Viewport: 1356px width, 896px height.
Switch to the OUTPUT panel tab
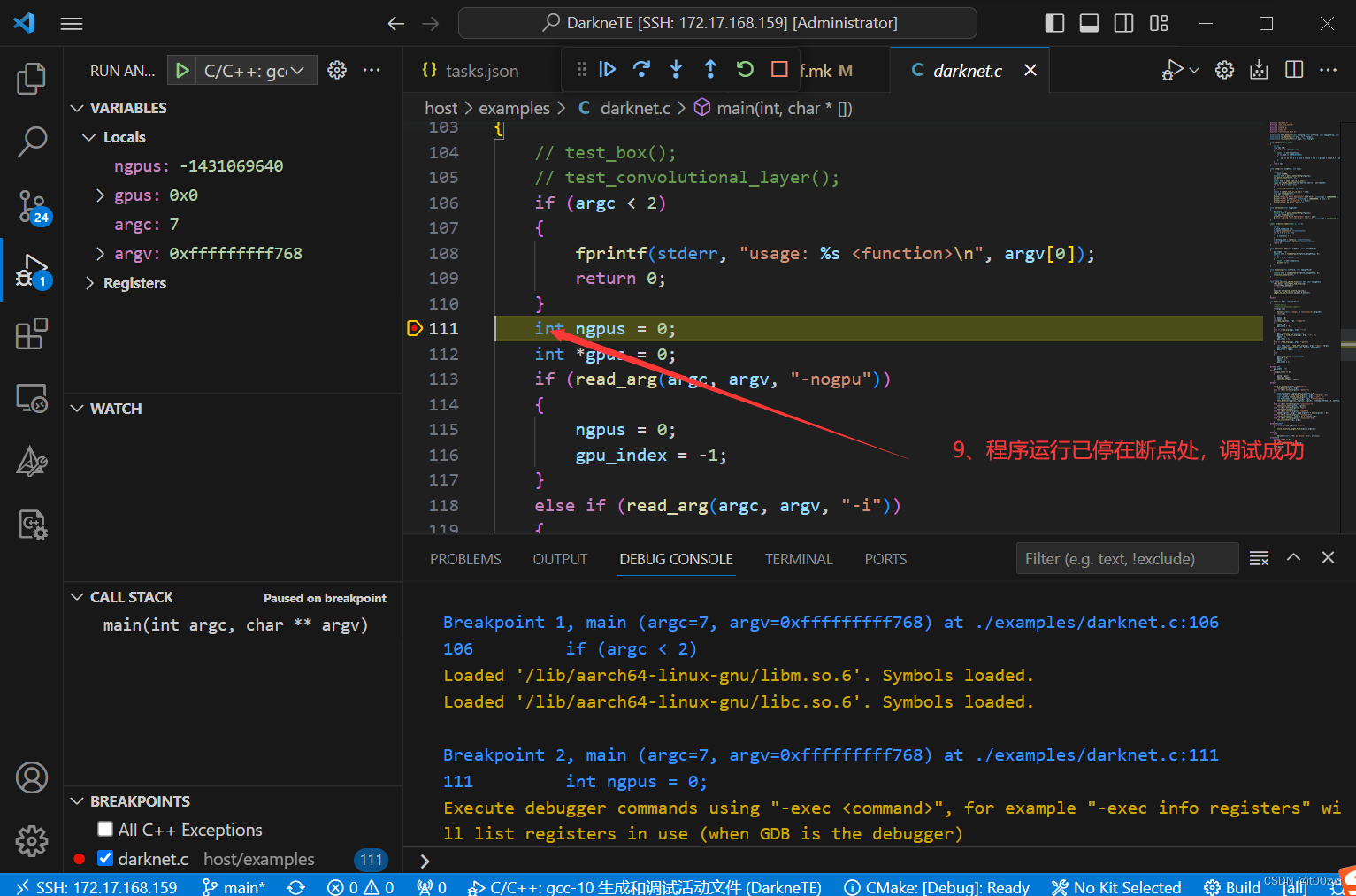pyautogui.click(x=560, y=559)
